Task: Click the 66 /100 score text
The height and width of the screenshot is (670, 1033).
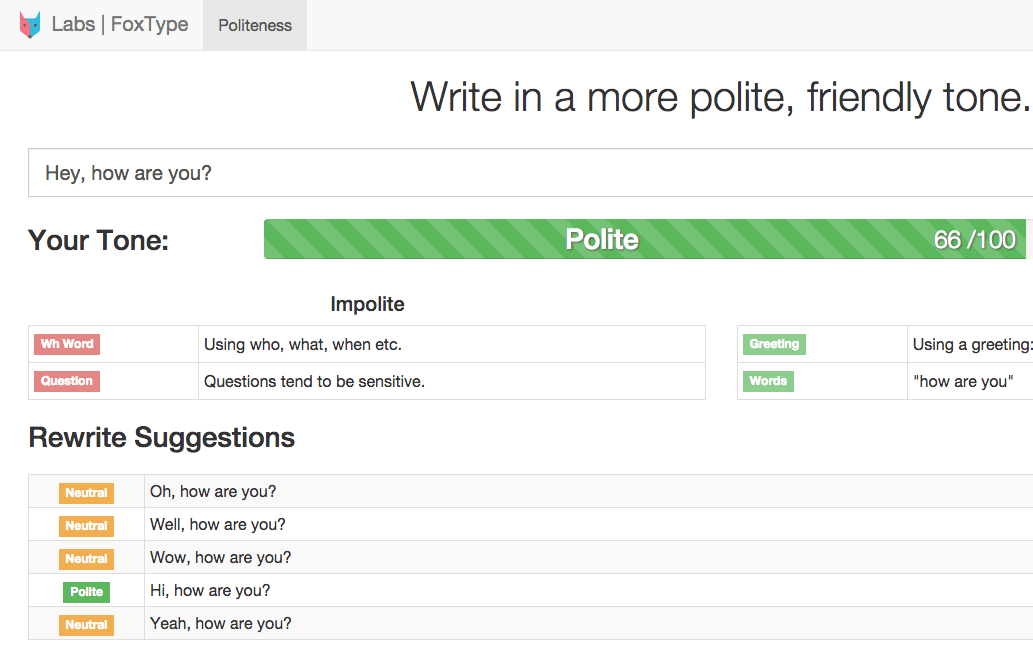Action: click(974, 240)
